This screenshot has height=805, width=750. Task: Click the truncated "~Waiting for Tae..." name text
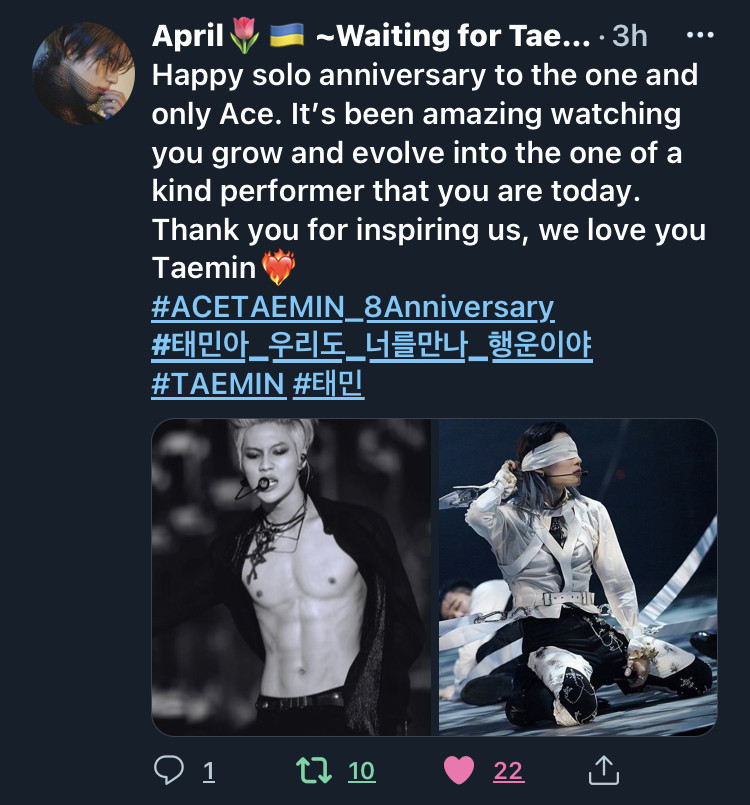452,36
